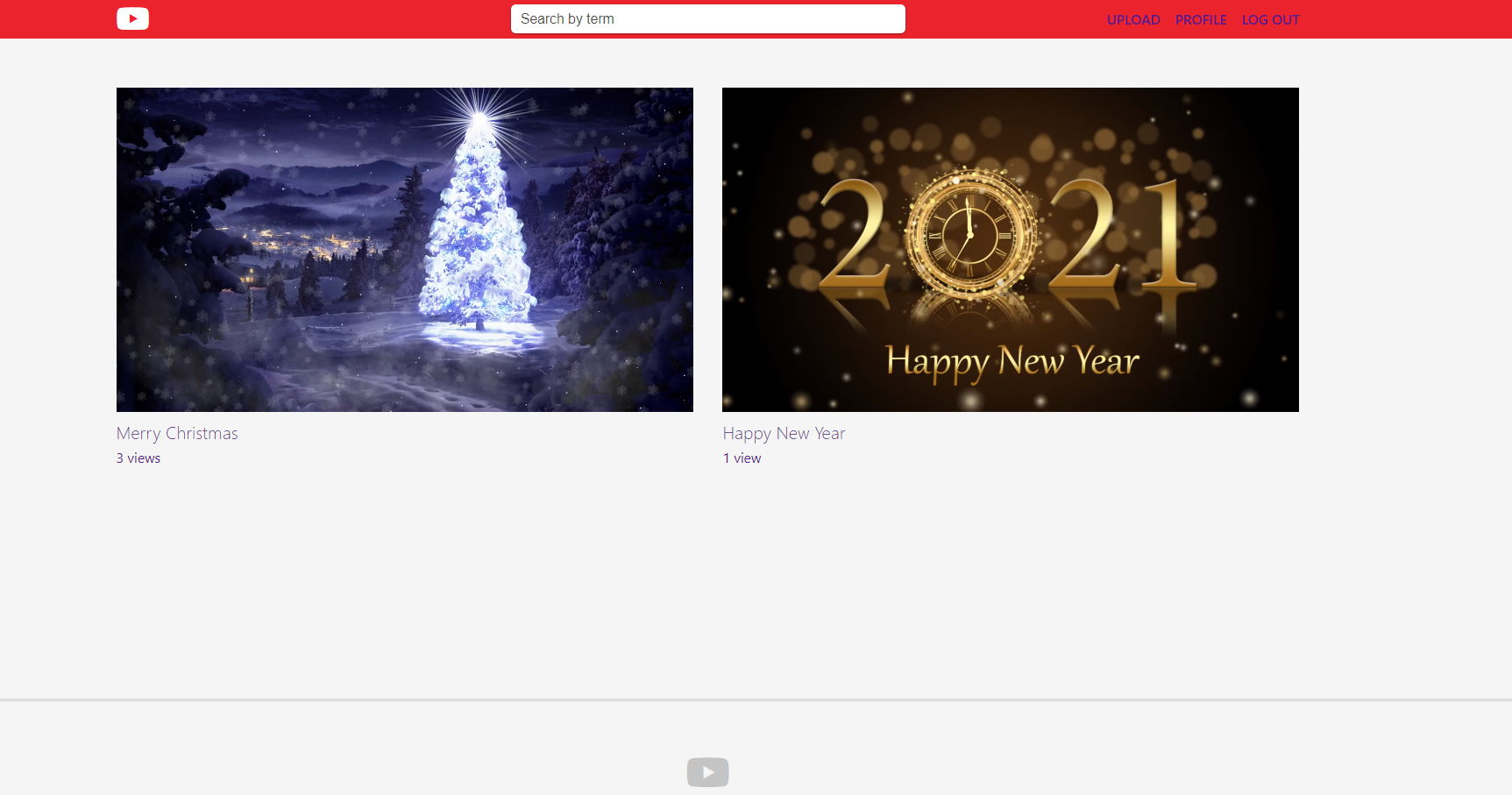Click '3 views' under Merry Christmas
This screenshot has width=1512, height=795.
tap(138, 458)
